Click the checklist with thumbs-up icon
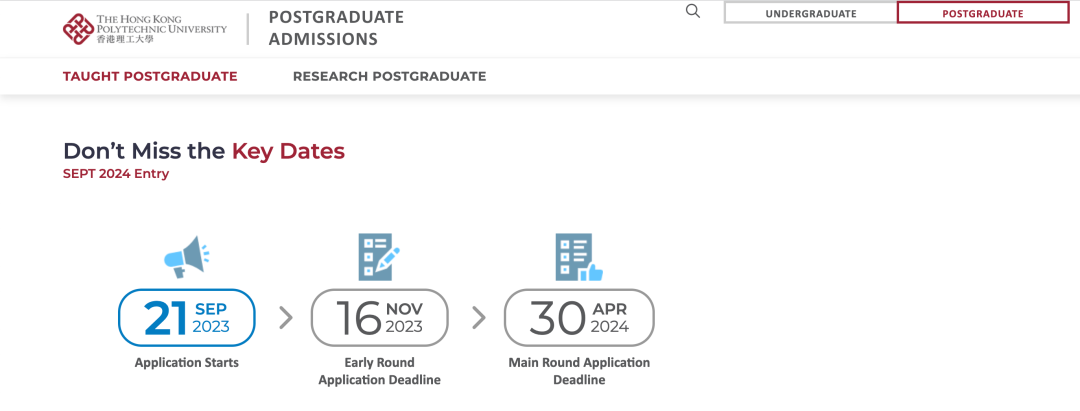 point(579,256)
